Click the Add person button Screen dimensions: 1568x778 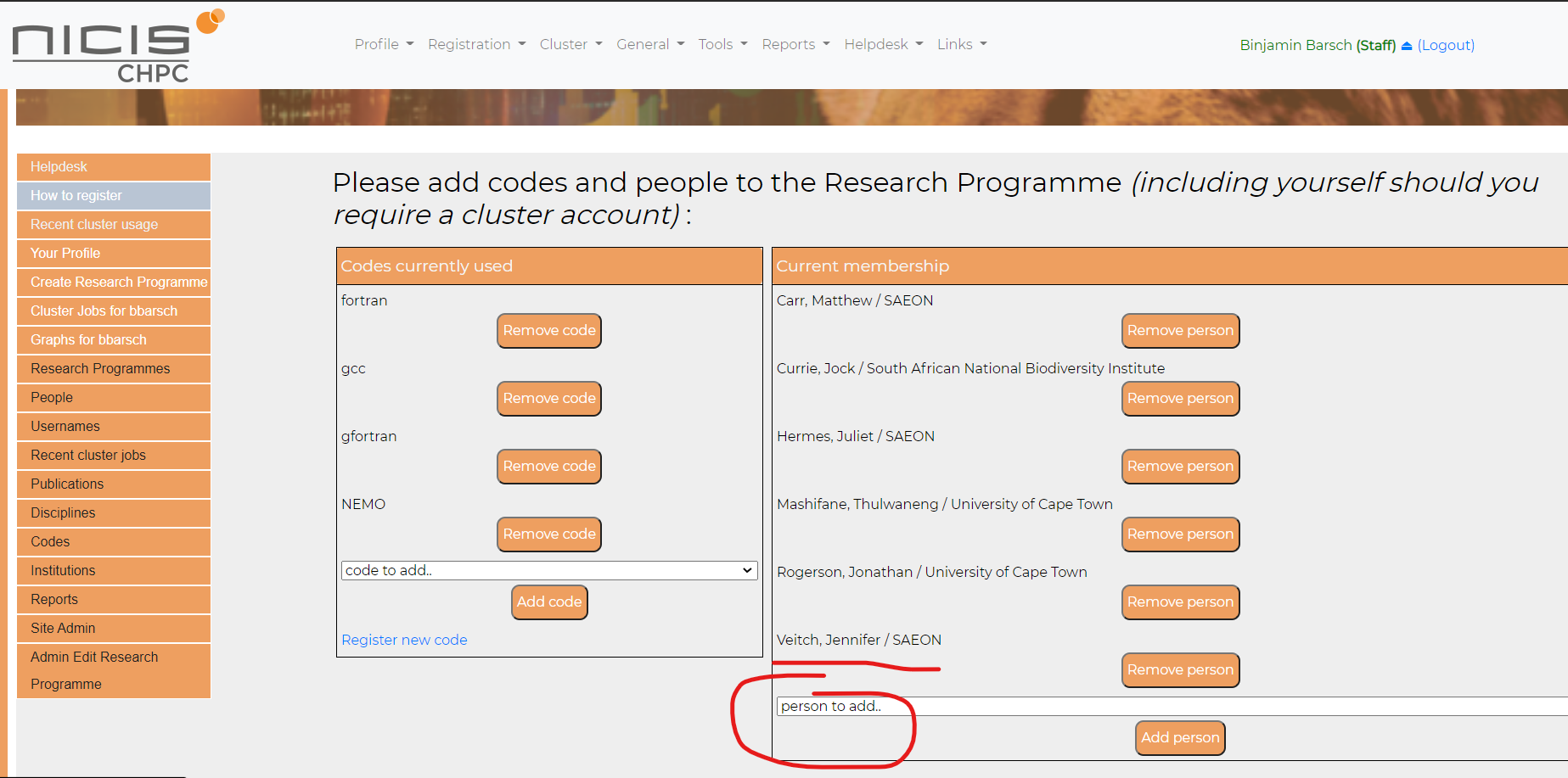(1180, 738)
